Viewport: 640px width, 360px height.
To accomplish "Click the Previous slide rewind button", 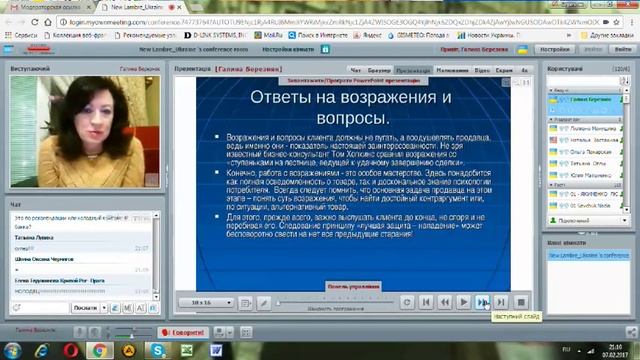I will [x=444, y=302].
